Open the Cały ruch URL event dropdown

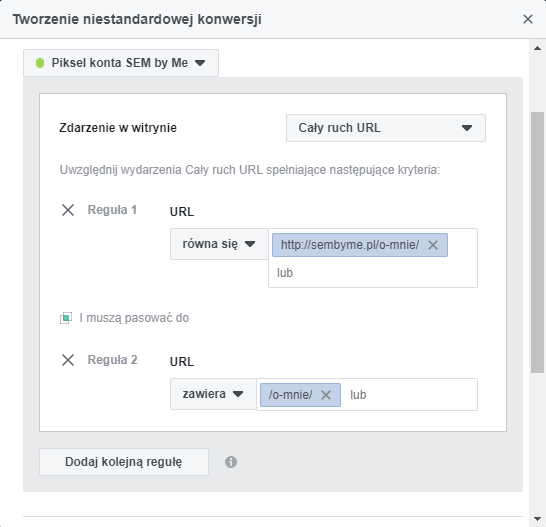[386, 128]
